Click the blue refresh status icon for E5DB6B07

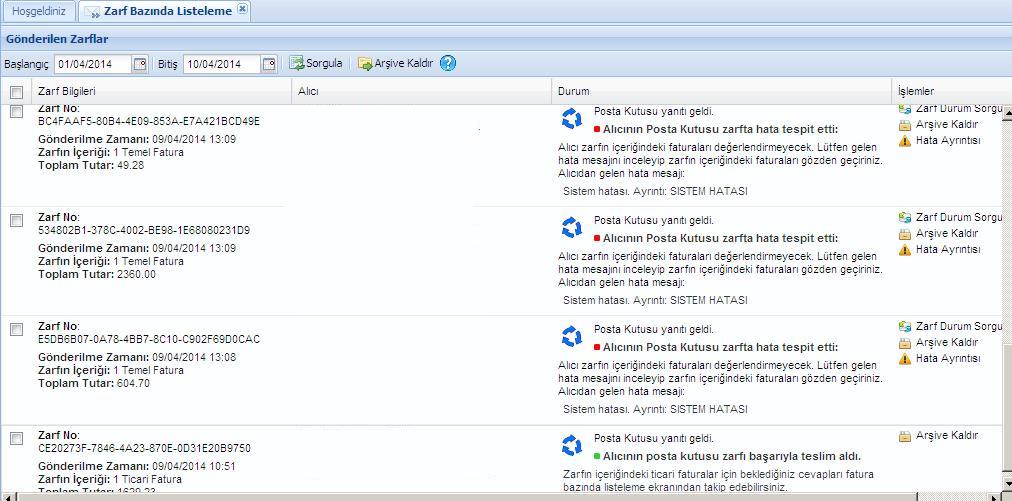click(x=572, y=336)
